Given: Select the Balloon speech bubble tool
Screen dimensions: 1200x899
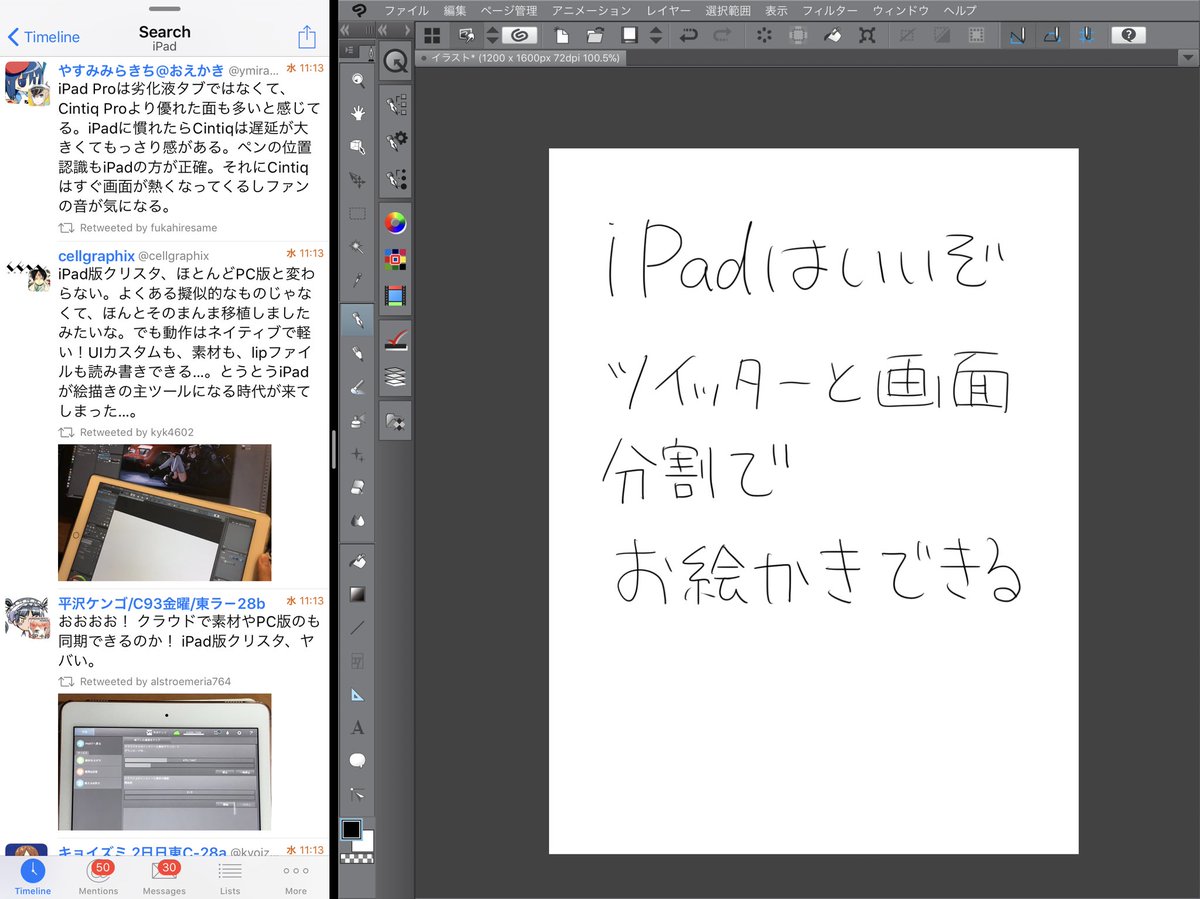Looking at the screenshot, I should [358, 762].
